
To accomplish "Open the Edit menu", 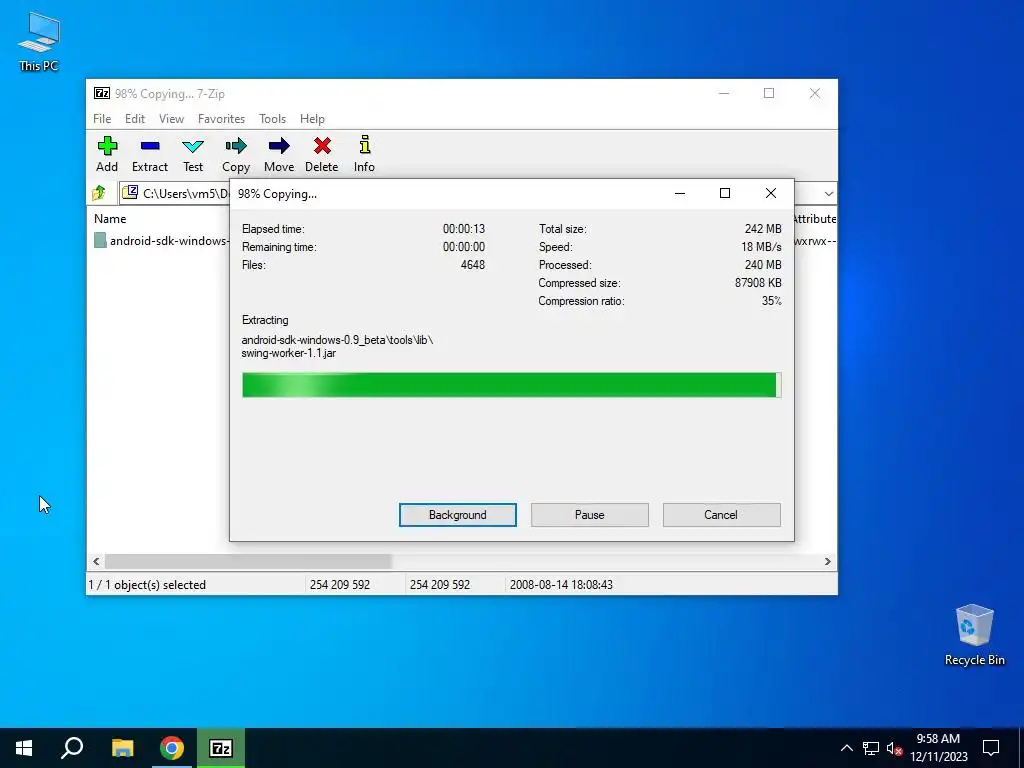I will coord(135,119).
